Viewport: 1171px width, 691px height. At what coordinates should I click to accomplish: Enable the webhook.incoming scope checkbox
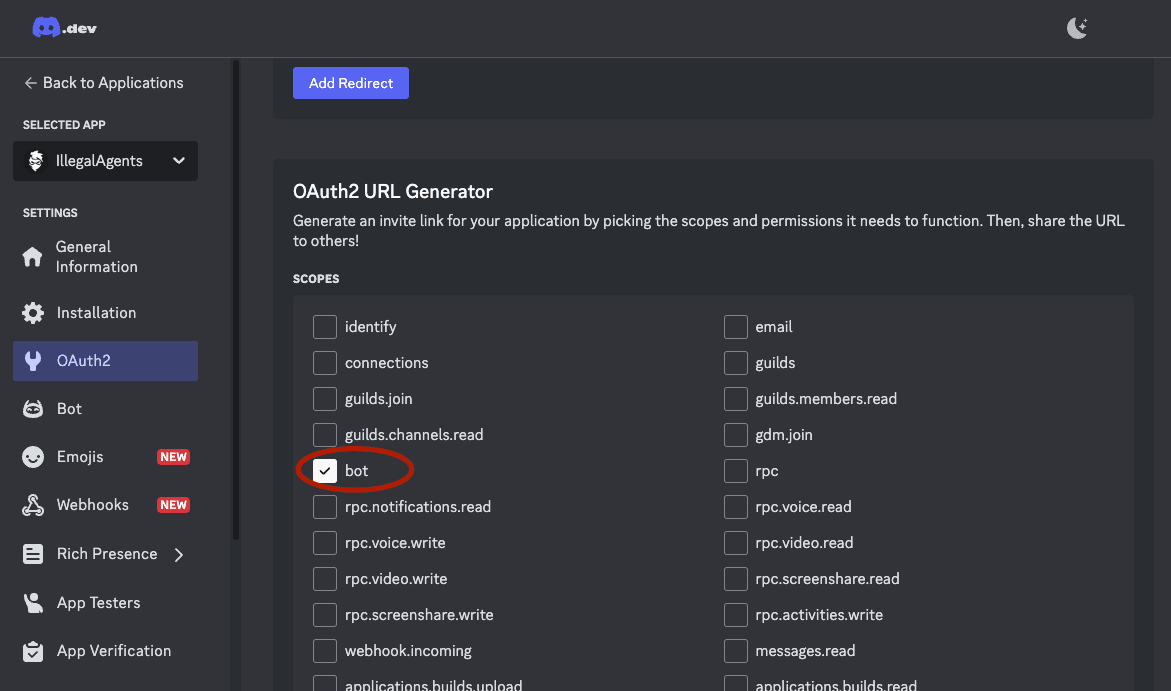[x=325, y=651]
